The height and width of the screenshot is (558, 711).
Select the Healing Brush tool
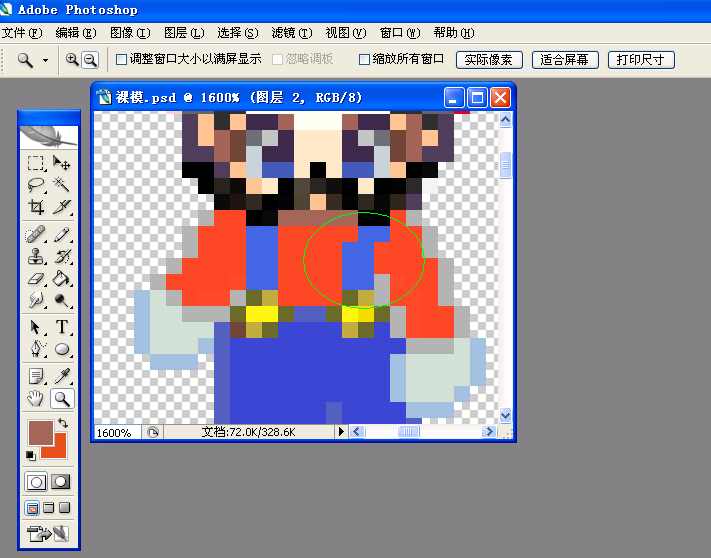(x=36, y=235)
